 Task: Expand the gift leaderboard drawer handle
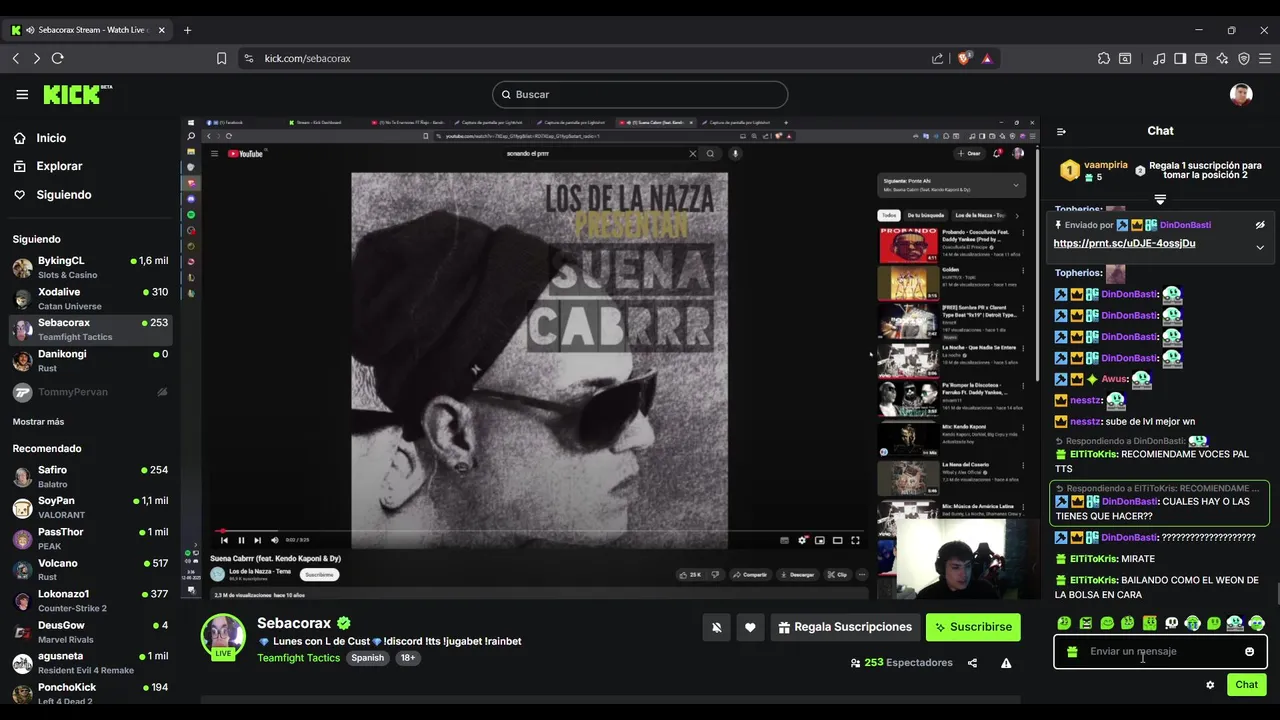coord(1160,200)
